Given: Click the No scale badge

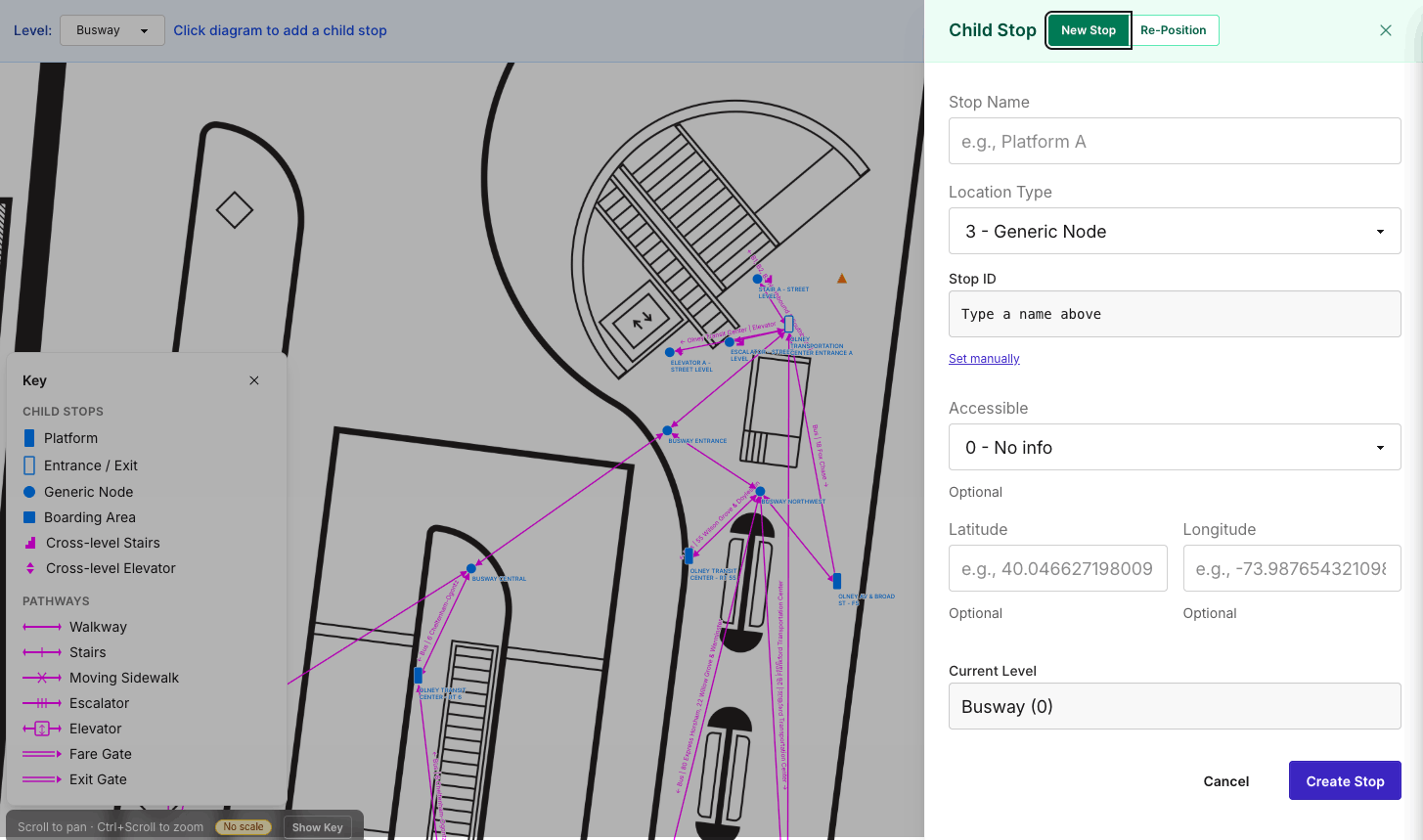Looking at the screenshot, I should point(244,827).
